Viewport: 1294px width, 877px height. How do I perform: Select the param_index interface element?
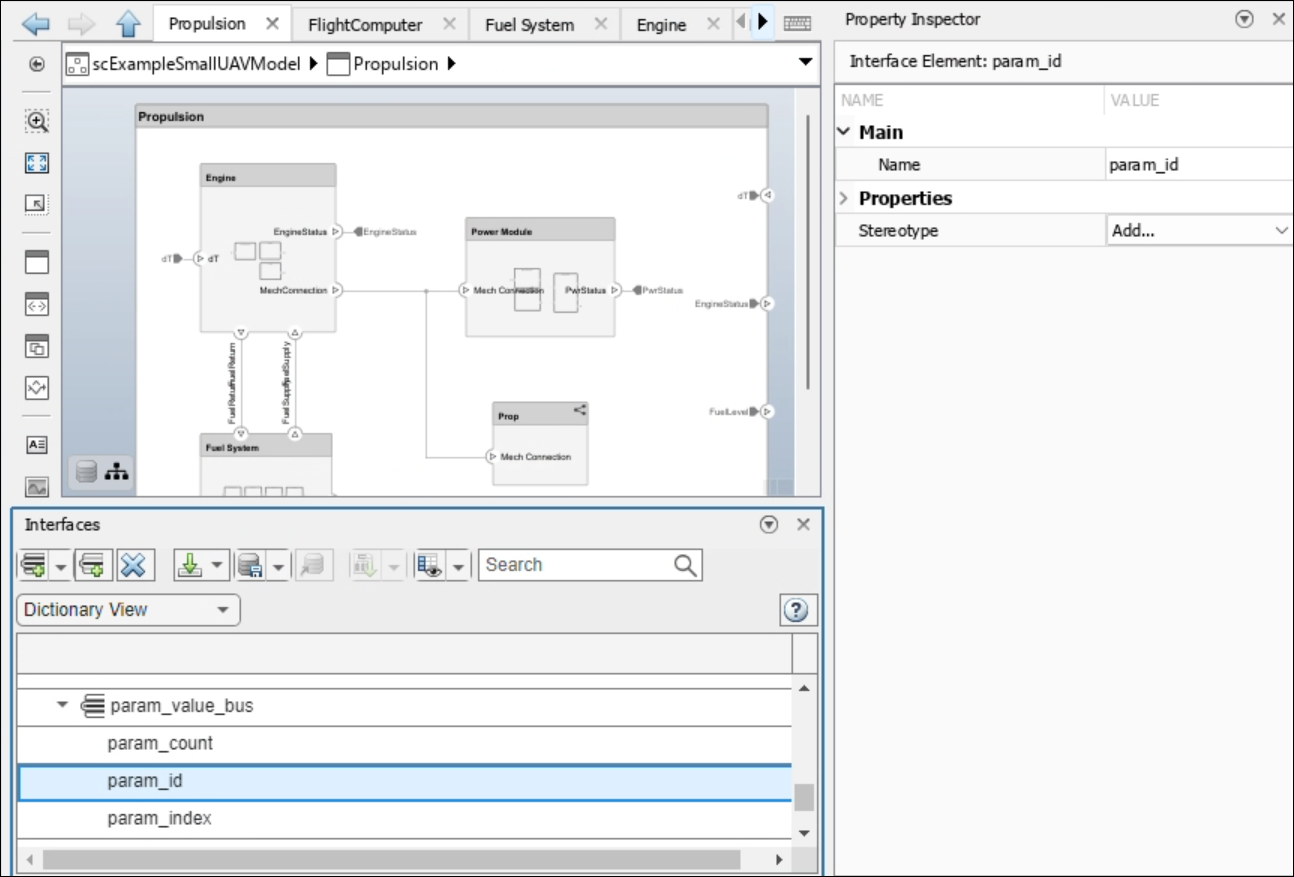click(x=160, y=819)
